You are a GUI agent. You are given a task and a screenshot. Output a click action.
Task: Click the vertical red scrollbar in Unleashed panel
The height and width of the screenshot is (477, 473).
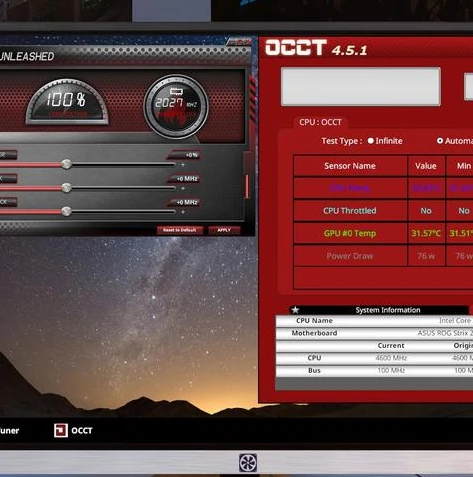coord(247,187)
